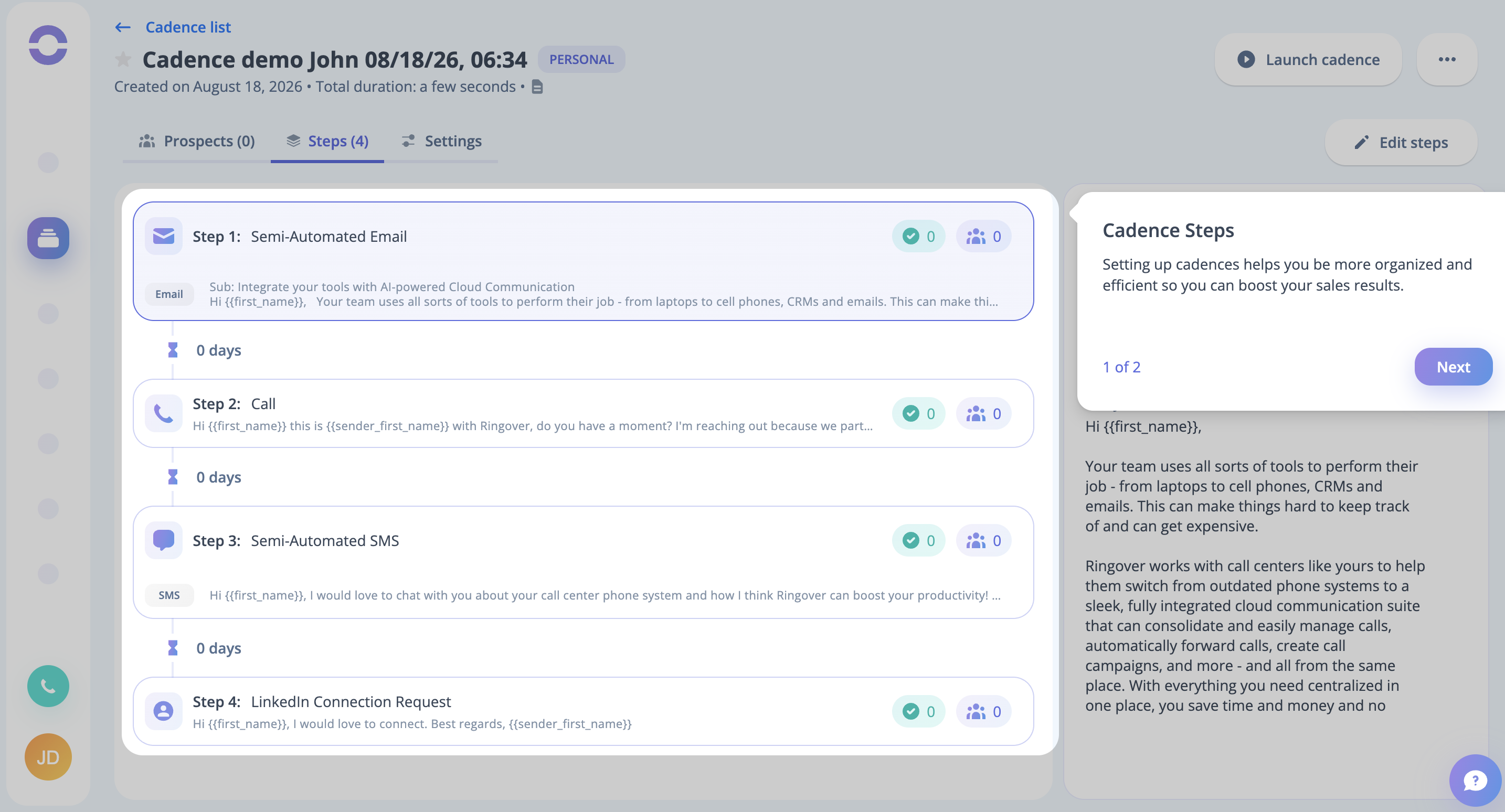Click Next in the Cadence Steps tooltip
Screen dimensions: 1505x812
point(1453,367)
